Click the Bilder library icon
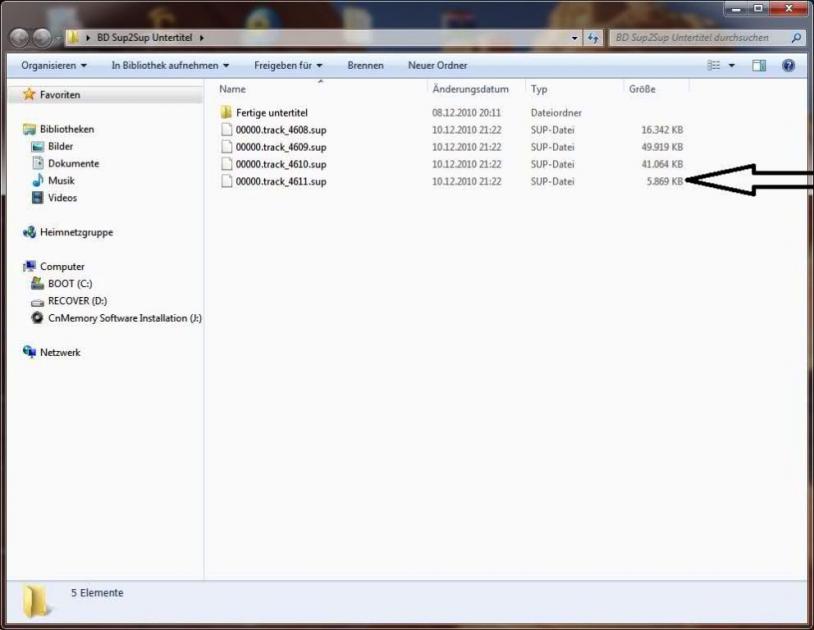814x630 pixels. click(37, 146)
